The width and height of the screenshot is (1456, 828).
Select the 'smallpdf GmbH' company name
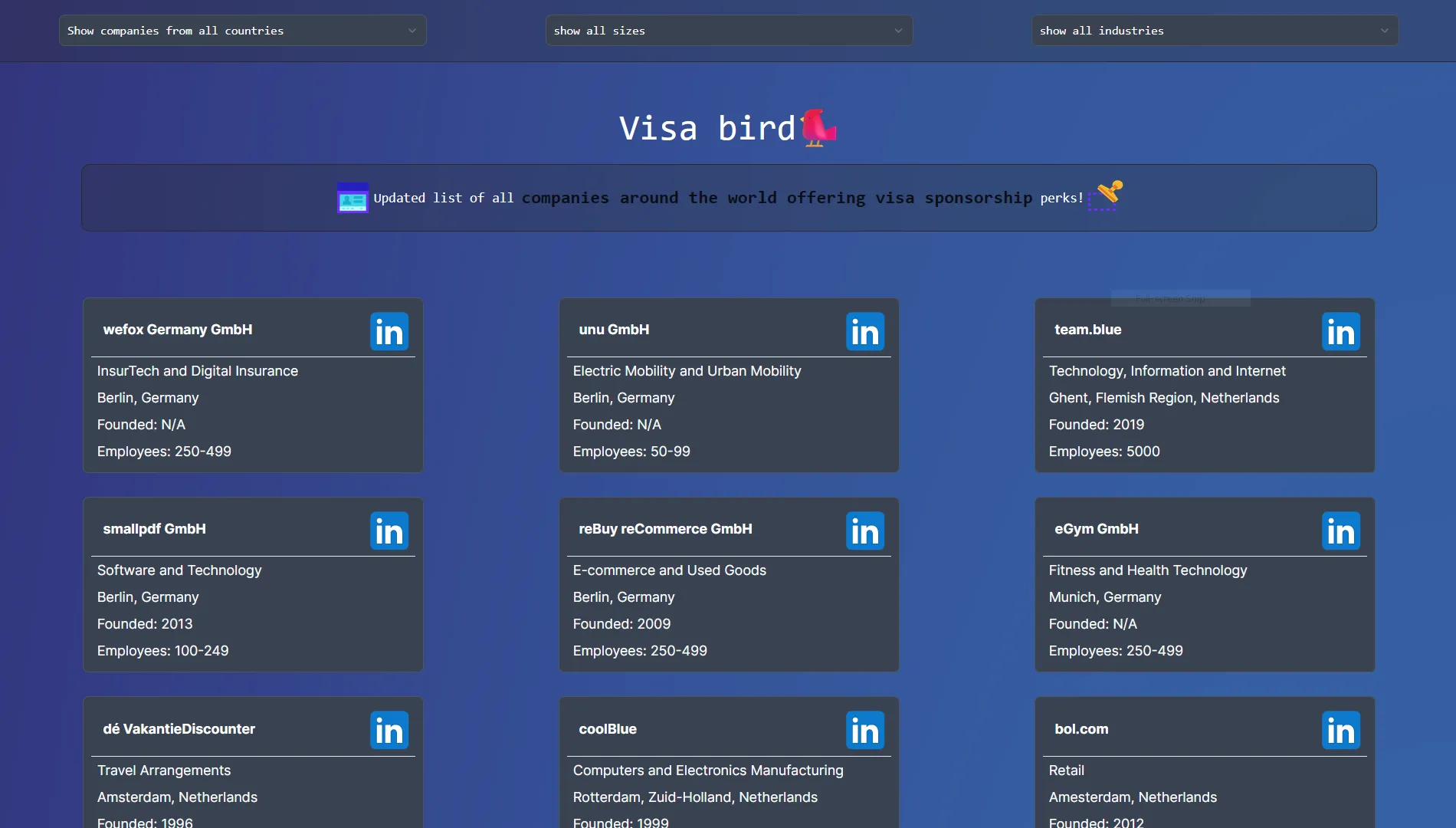coord(154,529)
